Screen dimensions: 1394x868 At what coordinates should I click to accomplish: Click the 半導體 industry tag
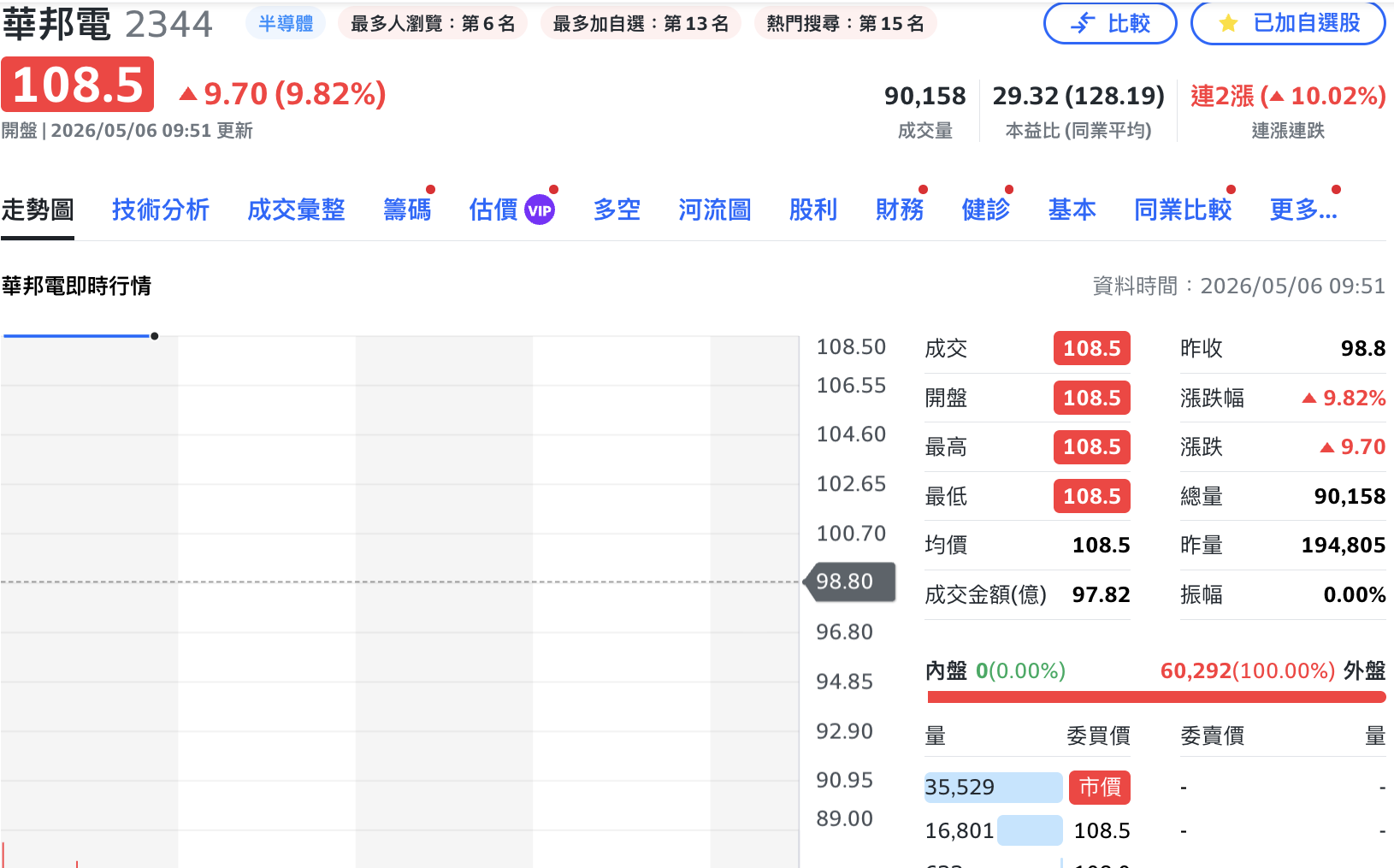point(286,23)
